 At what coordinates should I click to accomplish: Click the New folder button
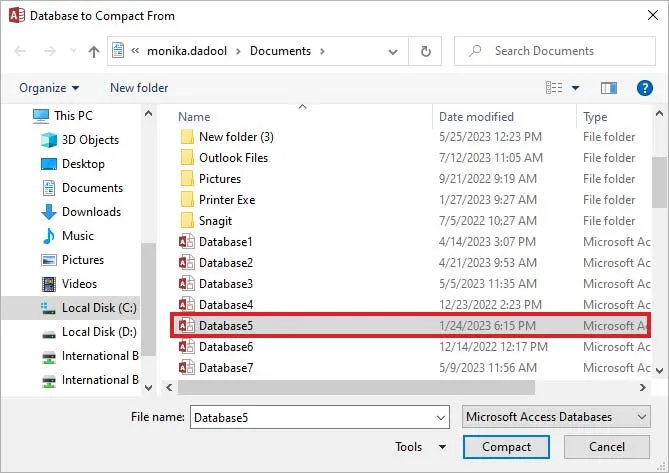pyautogui.click(x=139, y=88)
